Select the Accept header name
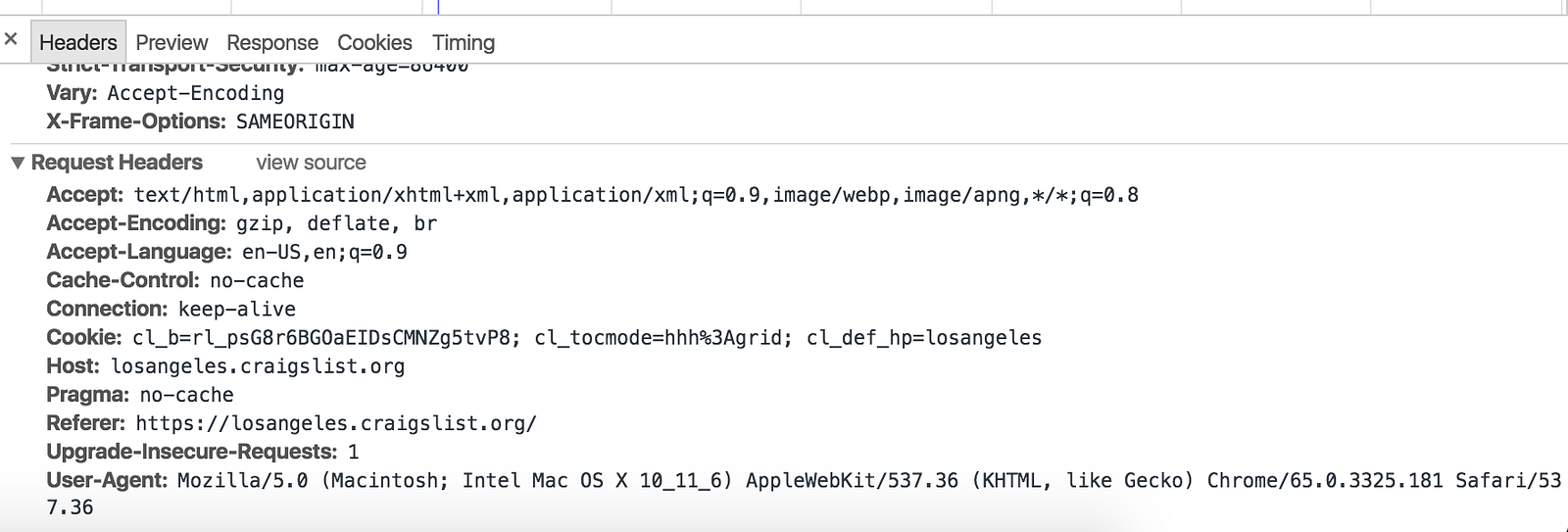Viewport: 1568px width, 532px height. pos(84,195)
